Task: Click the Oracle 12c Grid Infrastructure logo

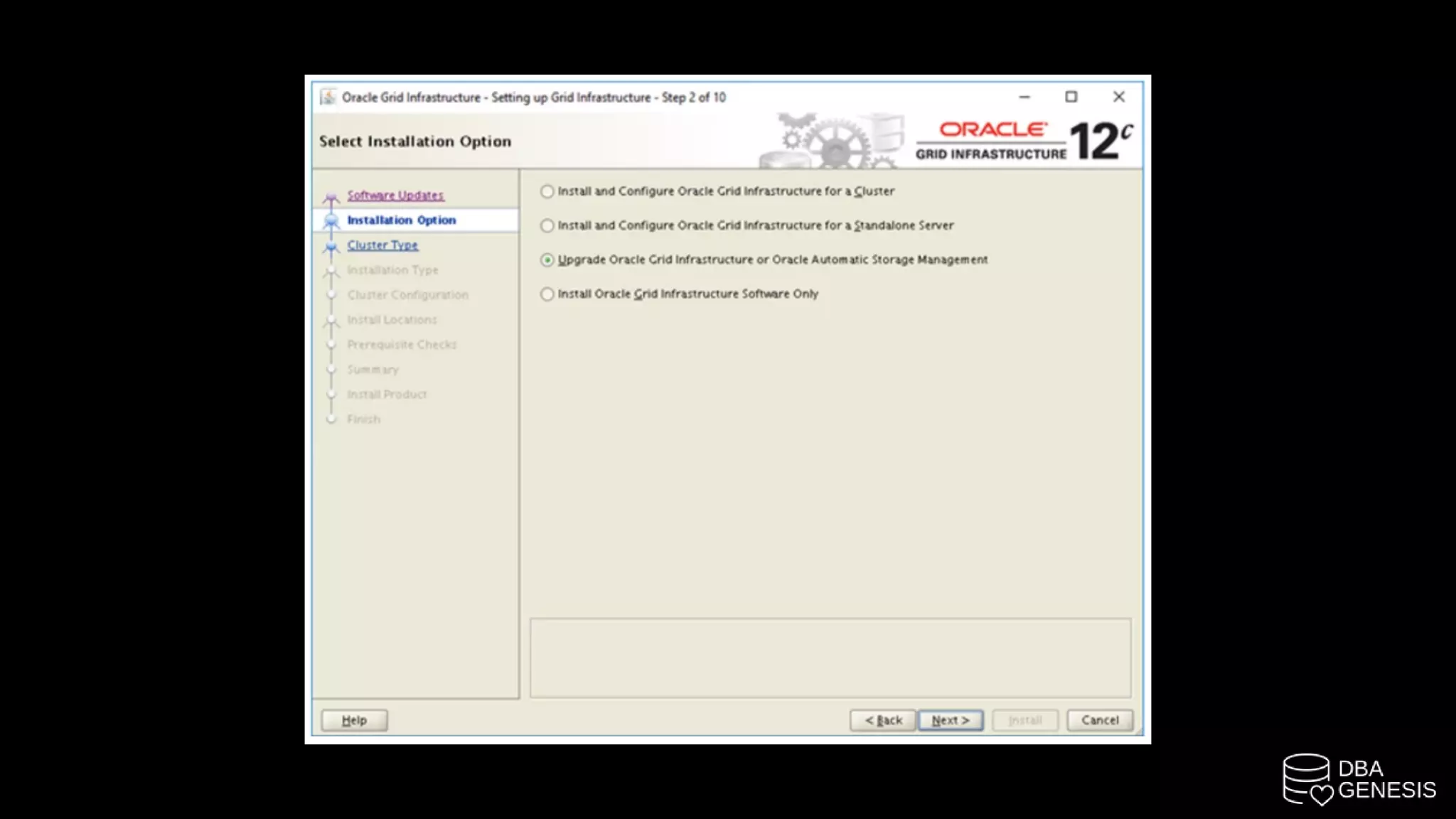Action: point(1024,141)
